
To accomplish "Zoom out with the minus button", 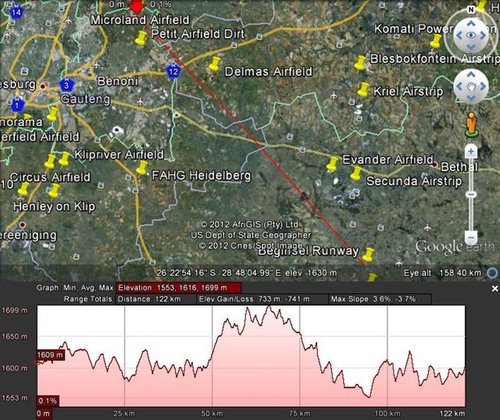I will click(471, 237).
